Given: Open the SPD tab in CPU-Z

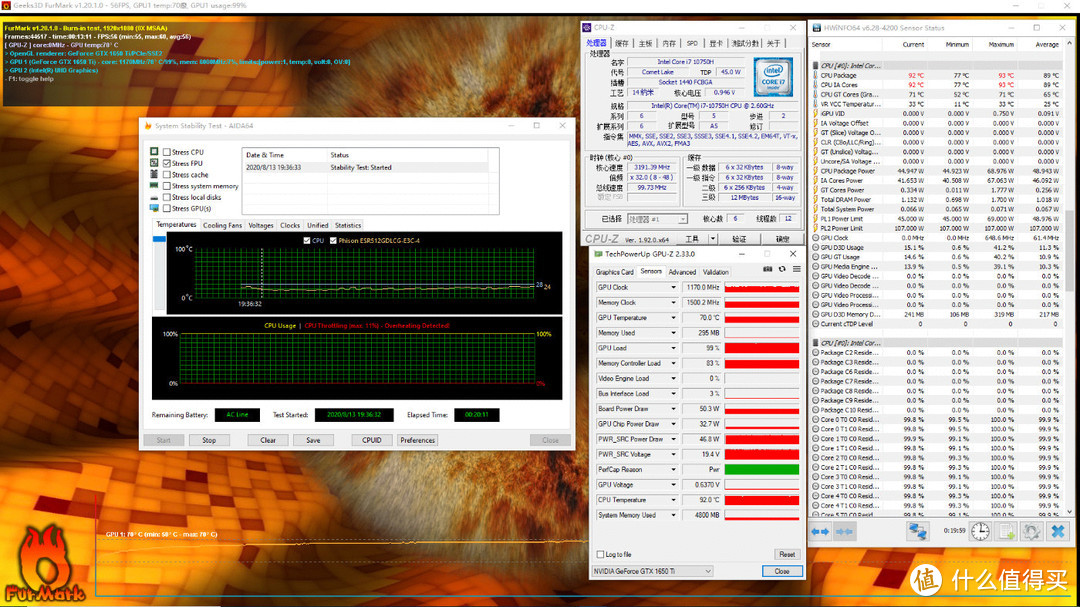Looking at the screenshot, I should 692,43.
